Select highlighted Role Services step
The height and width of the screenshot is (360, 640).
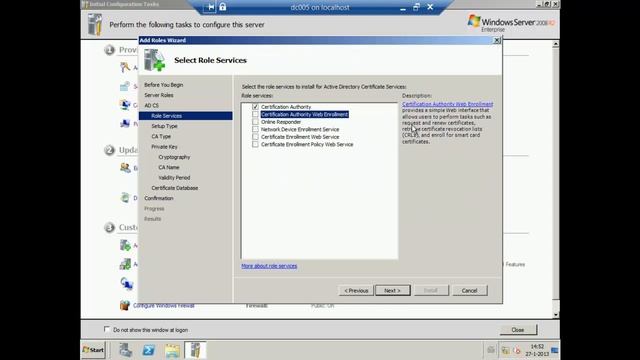coord(185,116)
